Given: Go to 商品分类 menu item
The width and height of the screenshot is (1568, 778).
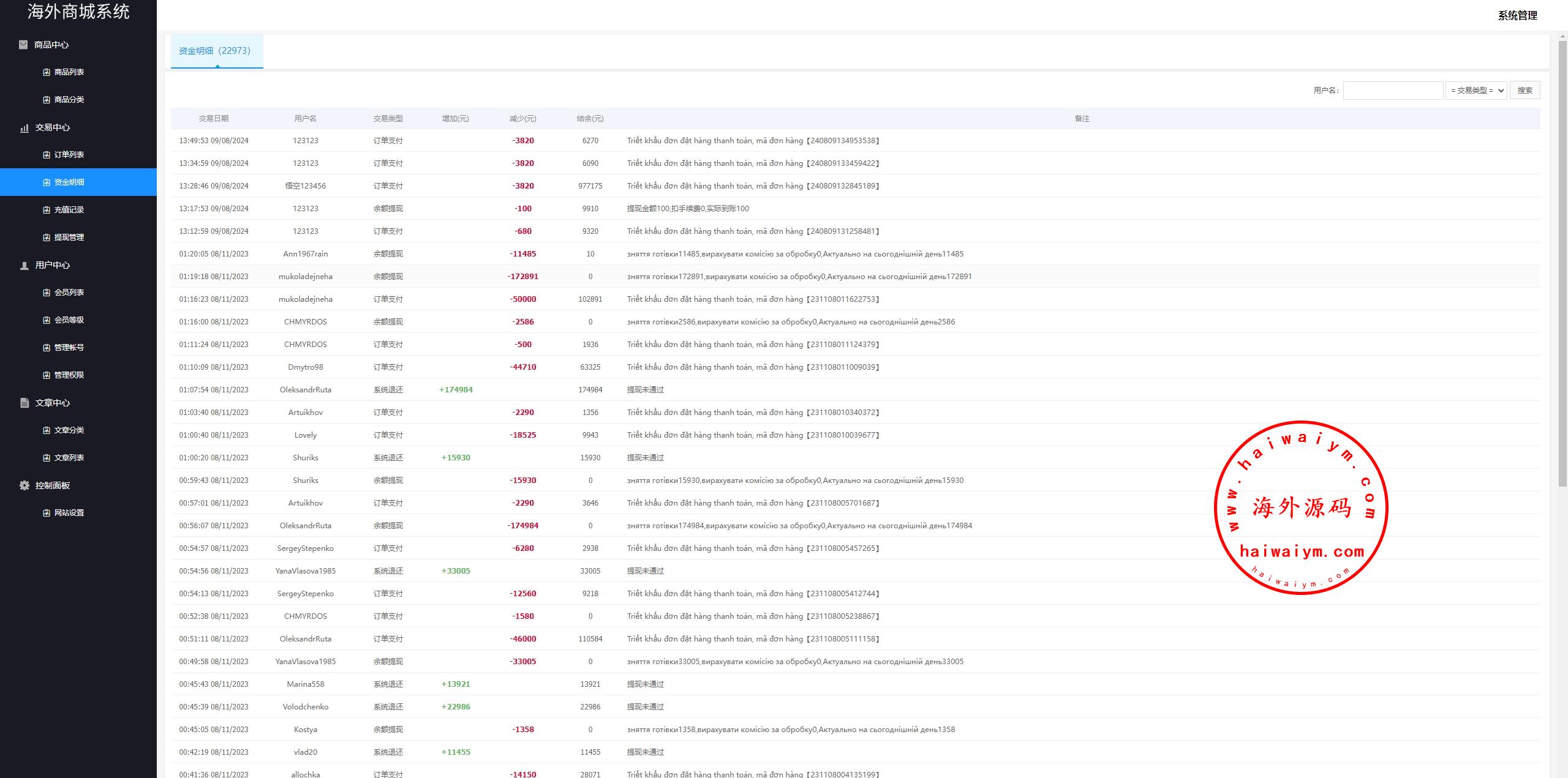Looking at the screenshot, I should (x=69, y=100).
